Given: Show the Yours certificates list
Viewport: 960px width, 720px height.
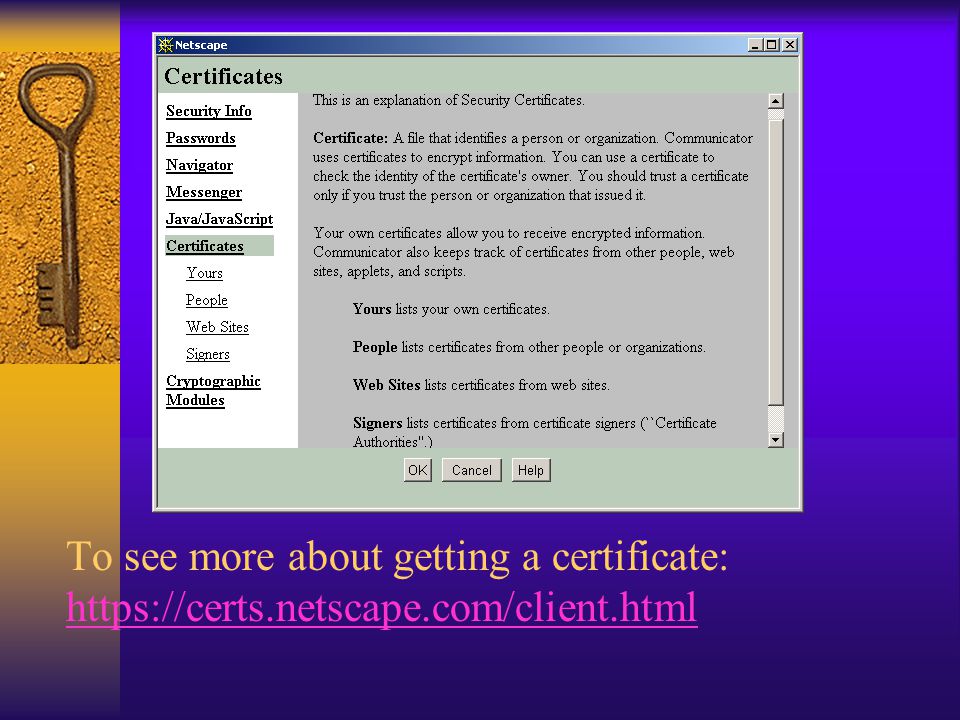Looking at the screenshot, I should point(204,273).
